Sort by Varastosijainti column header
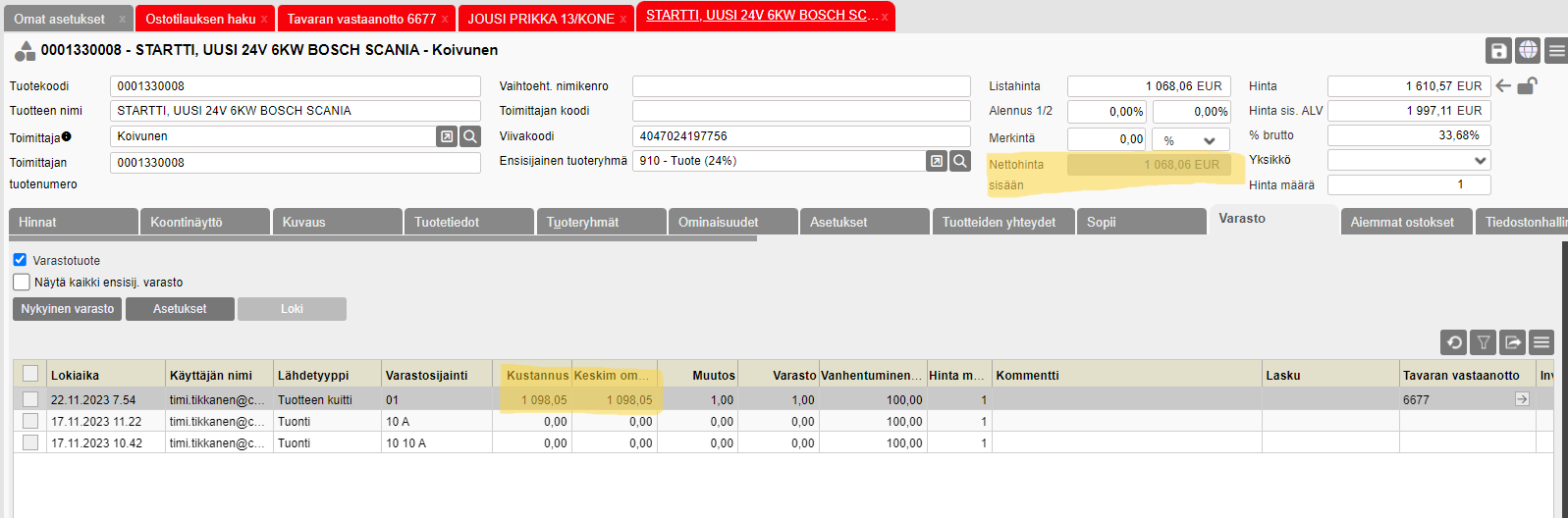 [x=437, y=375]
